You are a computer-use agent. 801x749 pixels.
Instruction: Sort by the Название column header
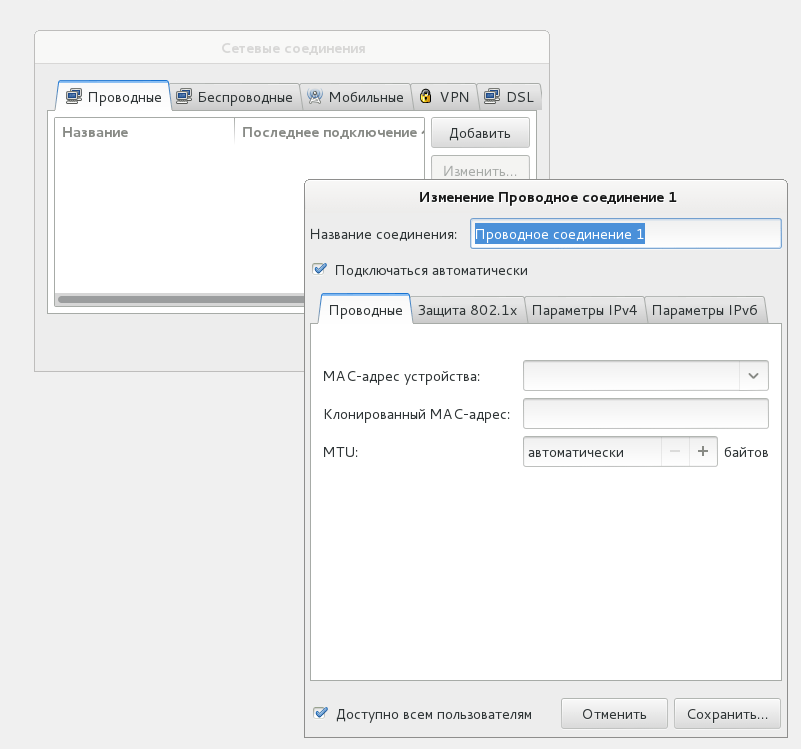(x=144, y=132)
